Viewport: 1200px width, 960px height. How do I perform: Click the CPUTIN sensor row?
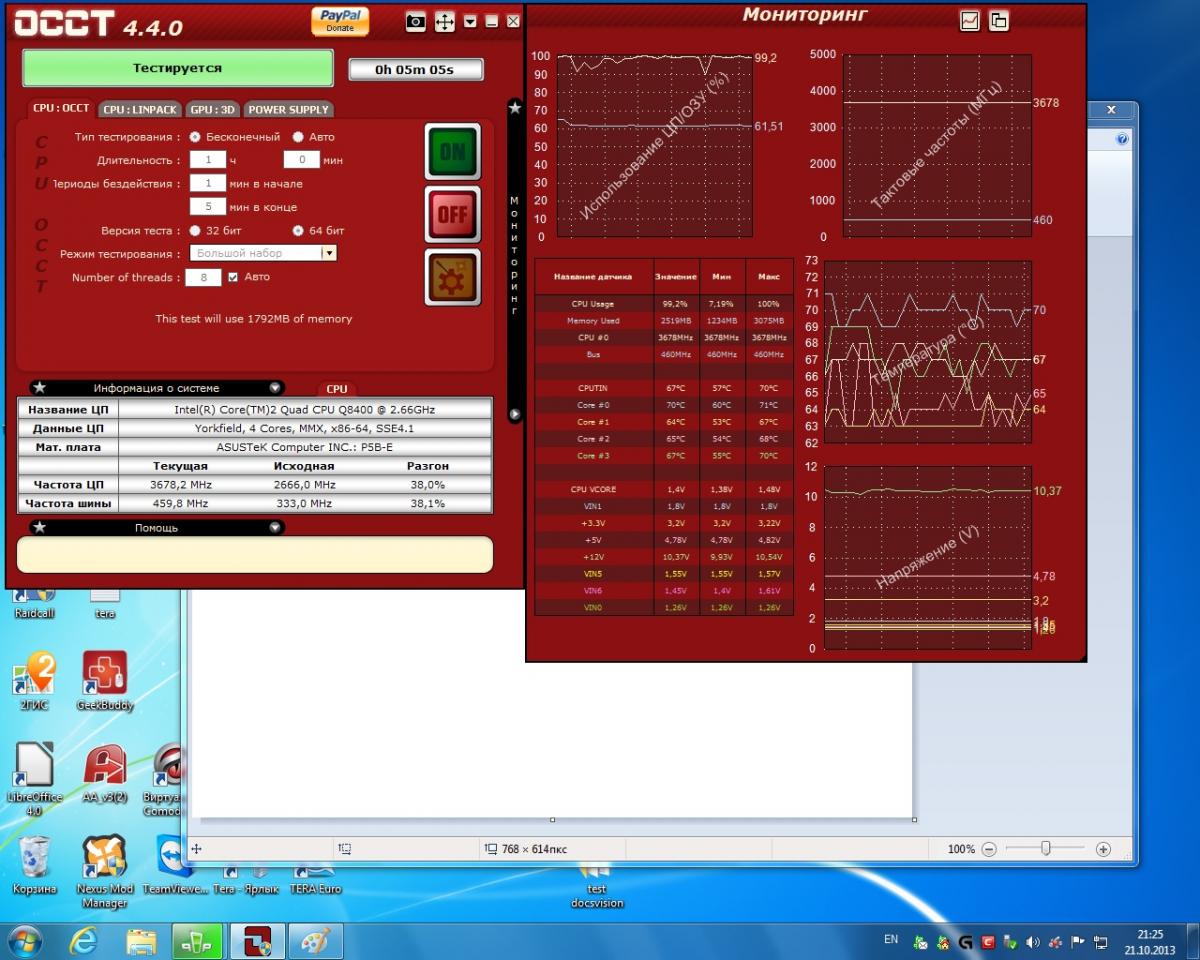coord(664,388)
